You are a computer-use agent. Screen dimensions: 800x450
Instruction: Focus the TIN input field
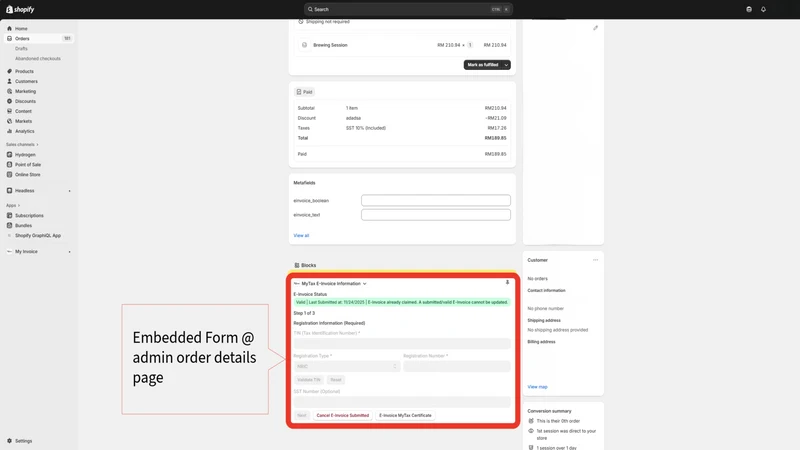[x=402, y=343]
